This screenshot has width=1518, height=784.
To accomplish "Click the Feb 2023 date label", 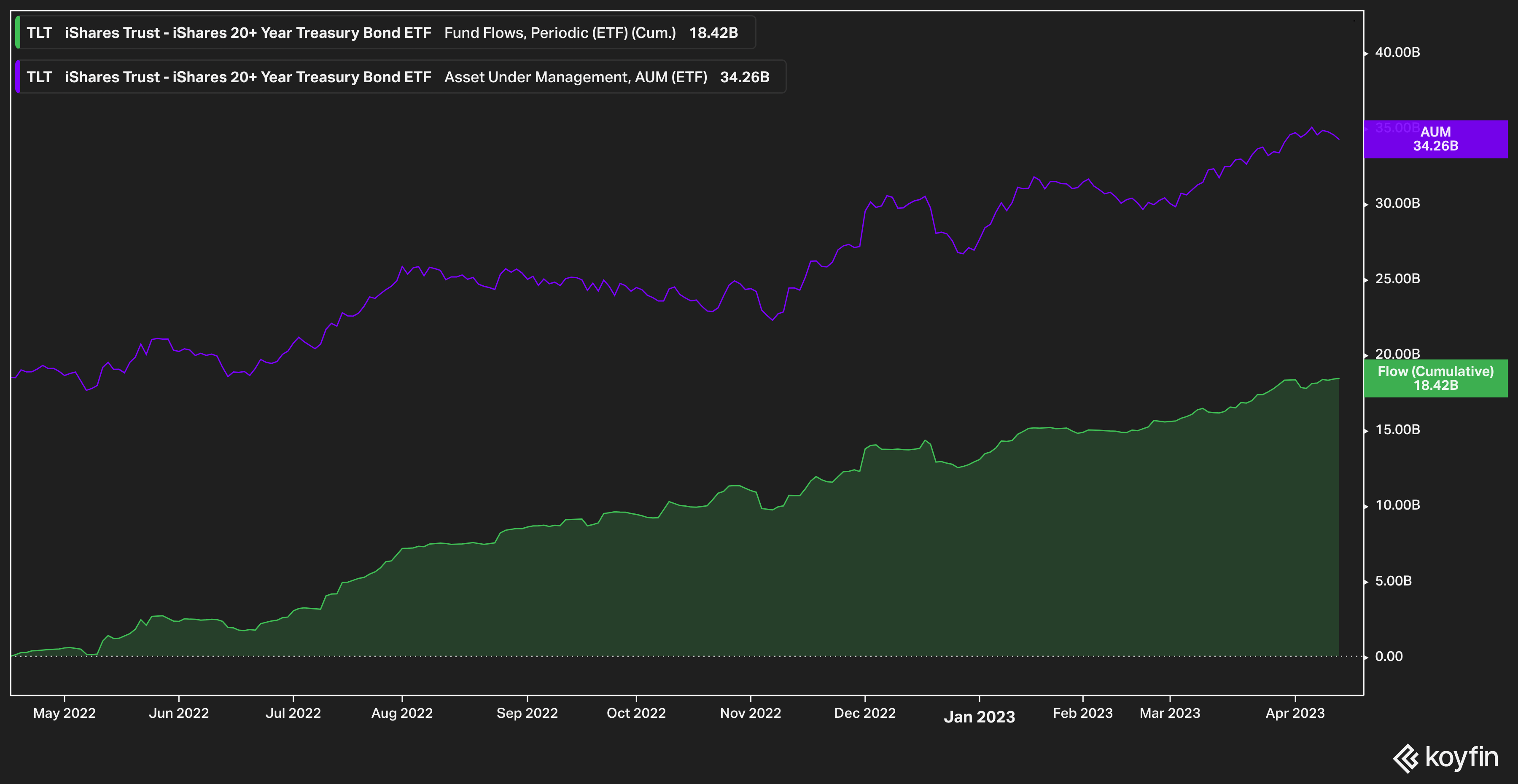I will point(1082,713).
